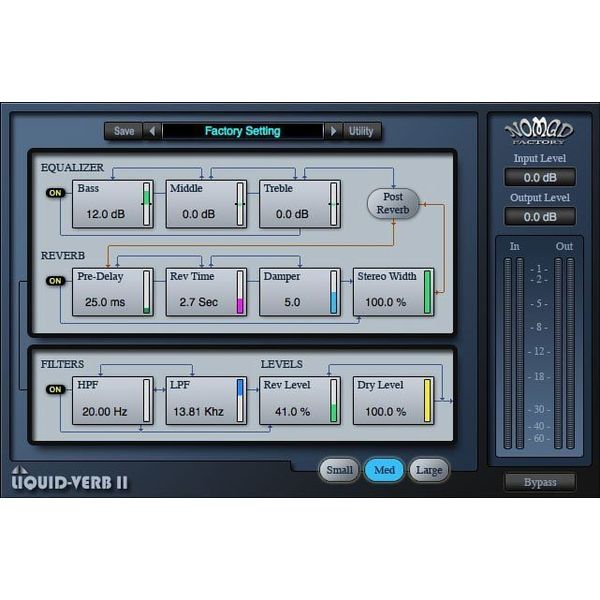The image size is (600, 600).
Task: Click the Liquid-Verb II logo
Action: point(70,479)
